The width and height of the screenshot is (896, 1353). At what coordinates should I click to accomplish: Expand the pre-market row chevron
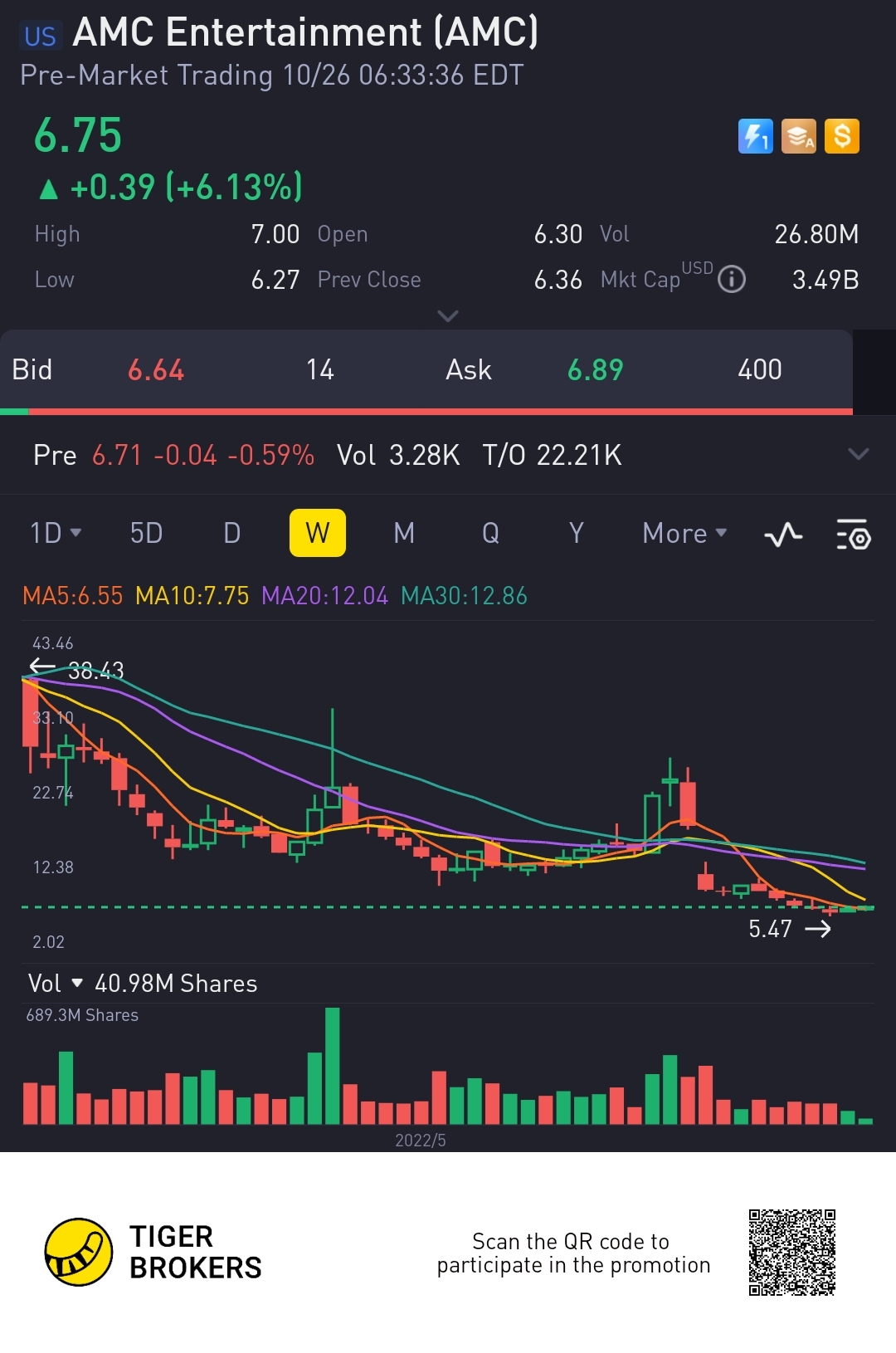tap(859, 454)
